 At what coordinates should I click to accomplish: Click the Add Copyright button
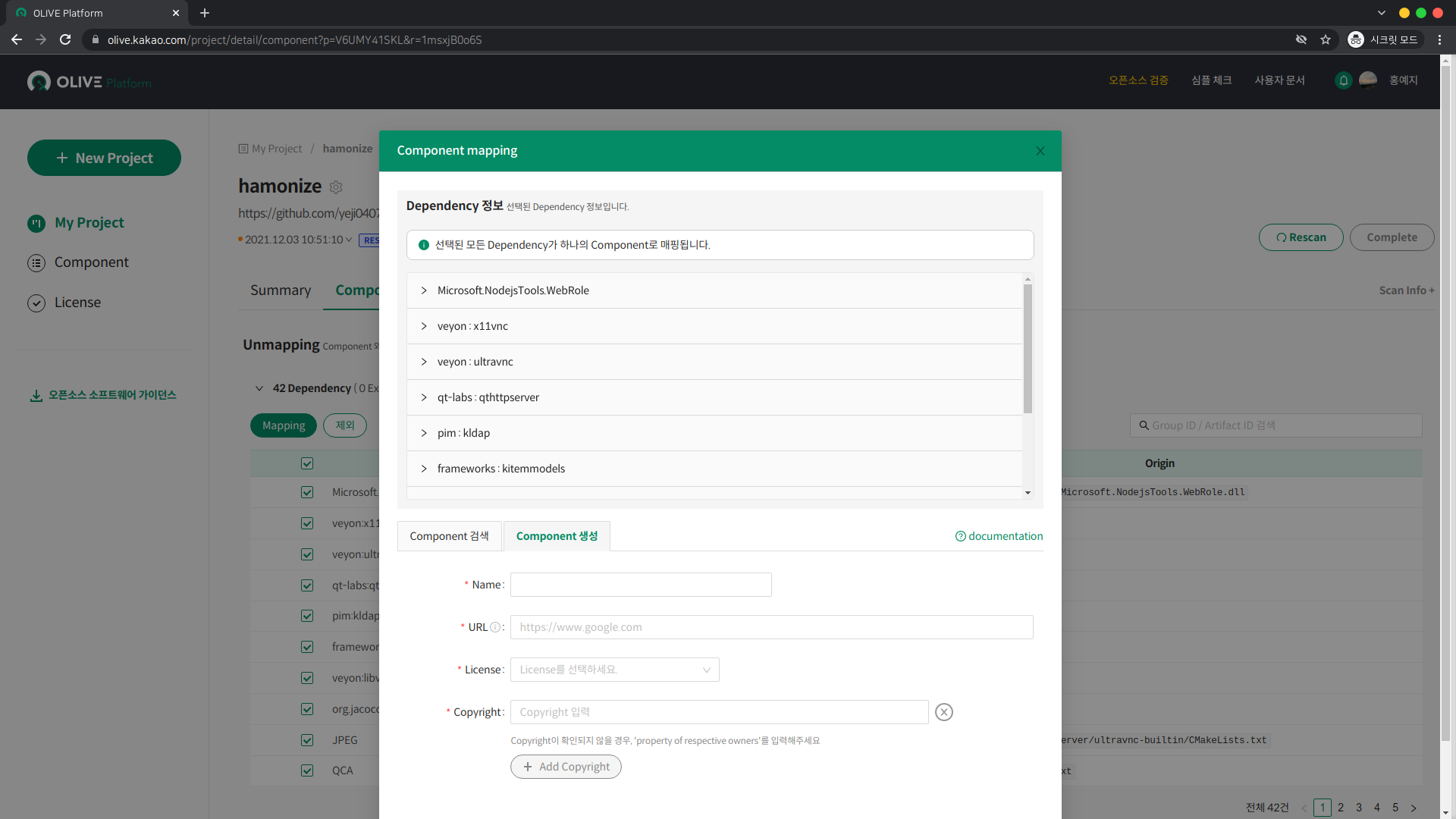click(x=566, y=767)
